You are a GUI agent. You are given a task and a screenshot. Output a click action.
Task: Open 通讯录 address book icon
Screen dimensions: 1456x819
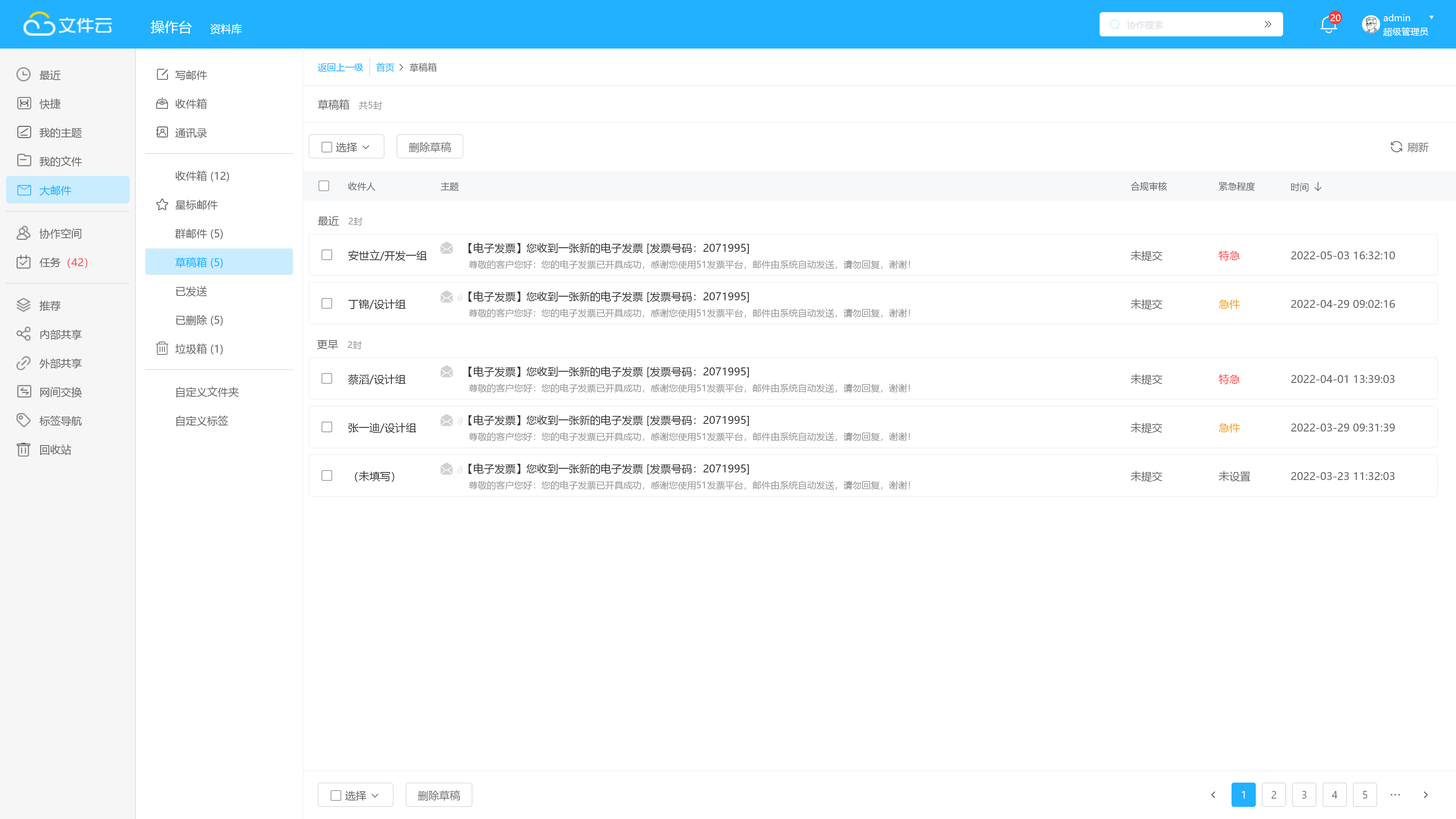162,132
